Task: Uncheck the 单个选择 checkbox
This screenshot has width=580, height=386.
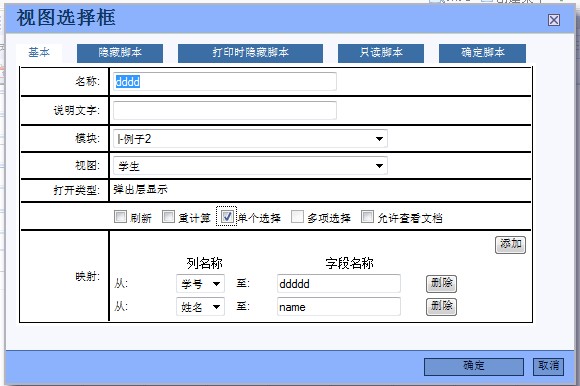Action: pos(227,217)
